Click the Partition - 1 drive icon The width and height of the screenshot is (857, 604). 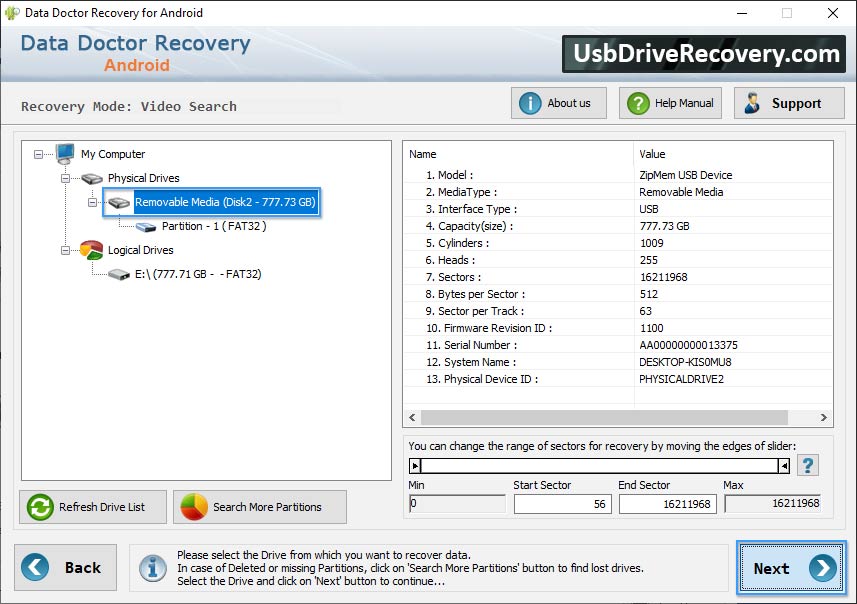(146, 226)
